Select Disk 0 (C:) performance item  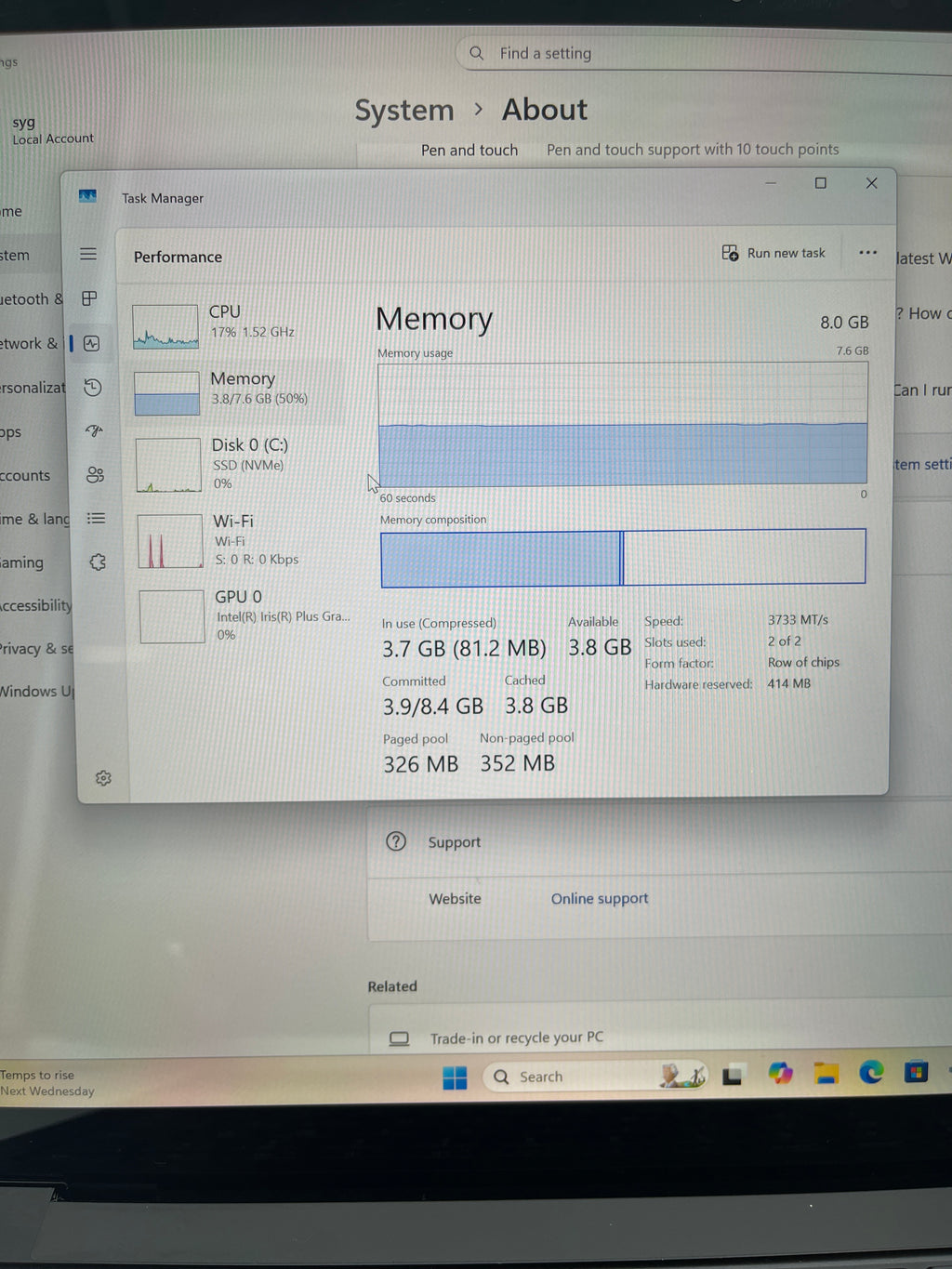[x=240, y=463]
